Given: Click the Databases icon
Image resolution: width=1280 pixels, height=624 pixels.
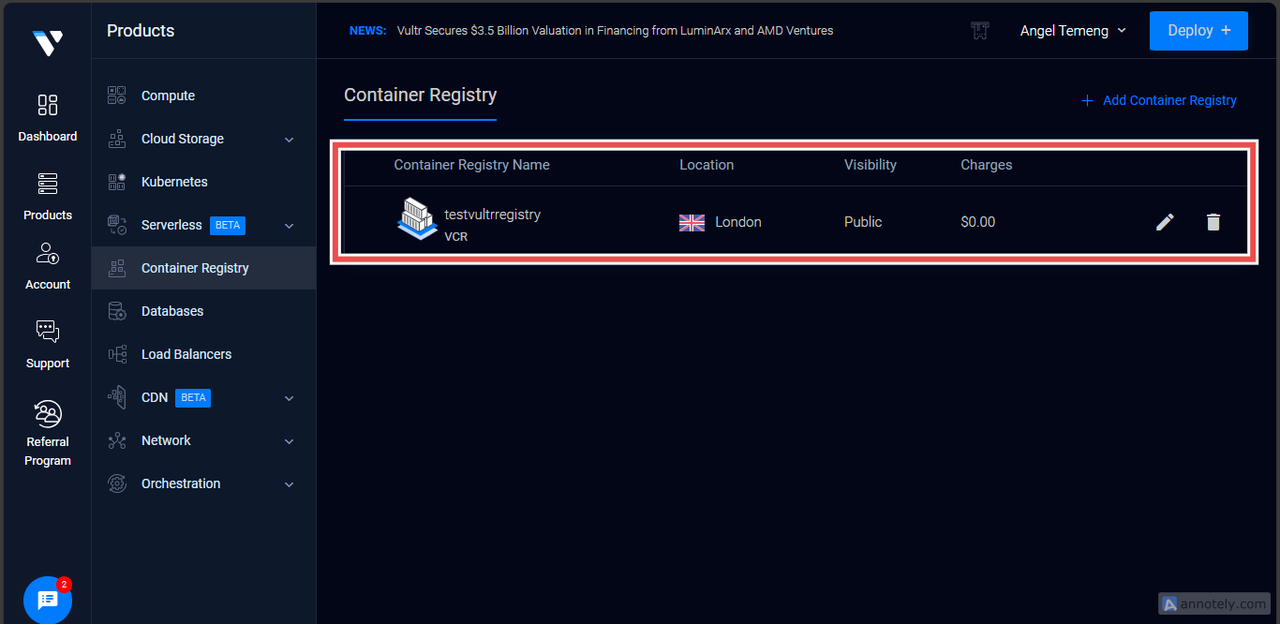Looking at the screenshot, I should coord(117,311).
